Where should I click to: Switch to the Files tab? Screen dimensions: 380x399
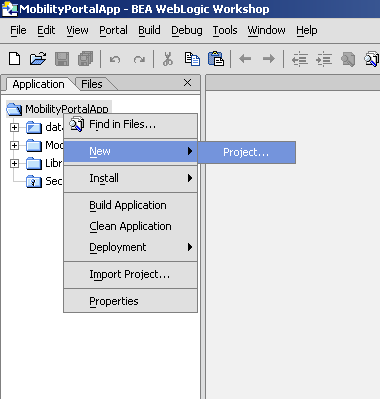(92, 84)
